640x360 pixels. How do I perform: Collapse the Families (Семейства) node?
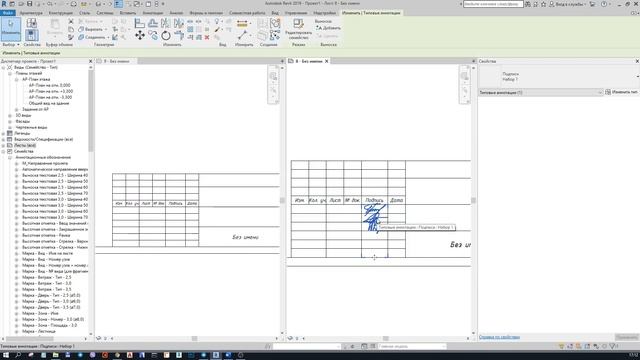(x=3, y=151)
